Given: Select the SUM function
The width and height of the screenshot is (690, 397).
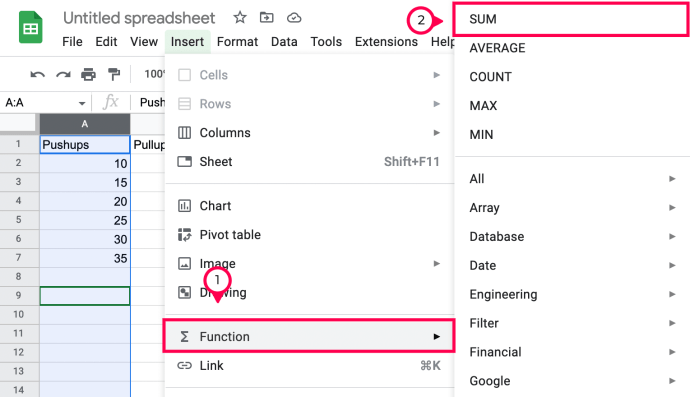Looking at the screenshot, I should tap(572, 19).
